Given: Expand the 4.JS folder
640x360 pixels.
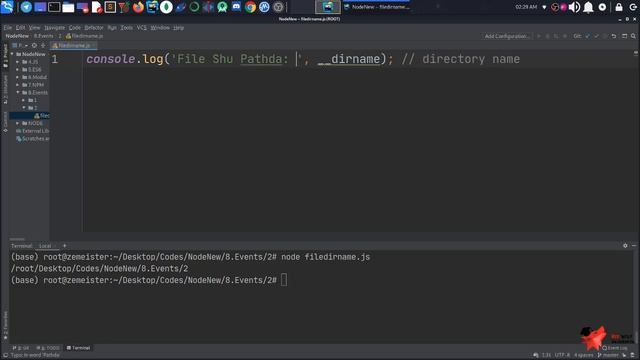Looking at the screenshot, I should tap(18, 62).
